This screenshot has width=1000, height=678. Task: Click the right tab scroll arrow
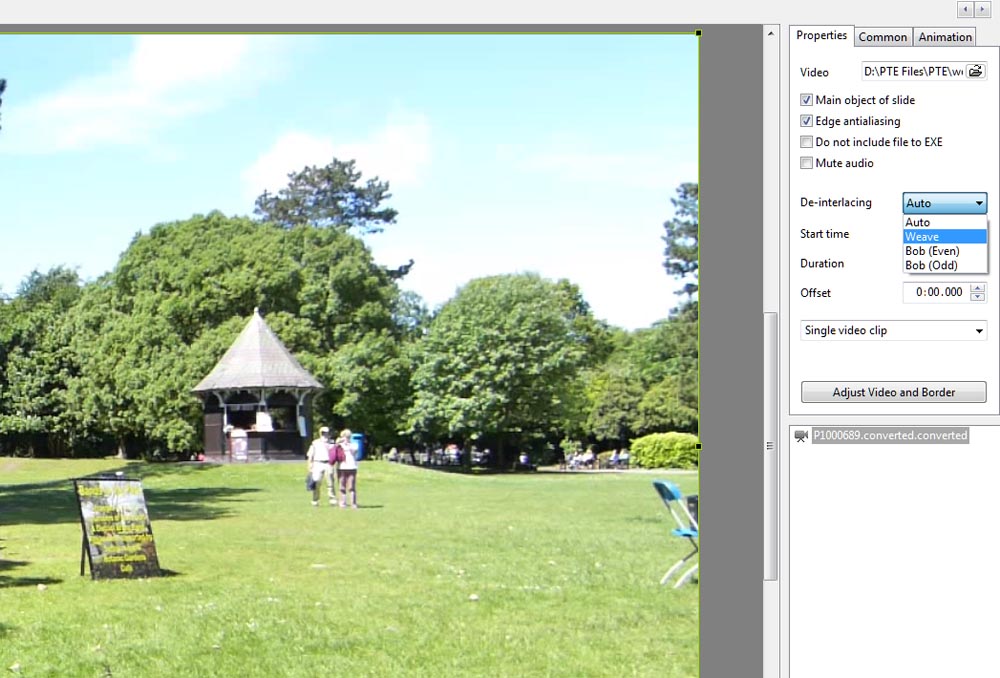(982, 9)
